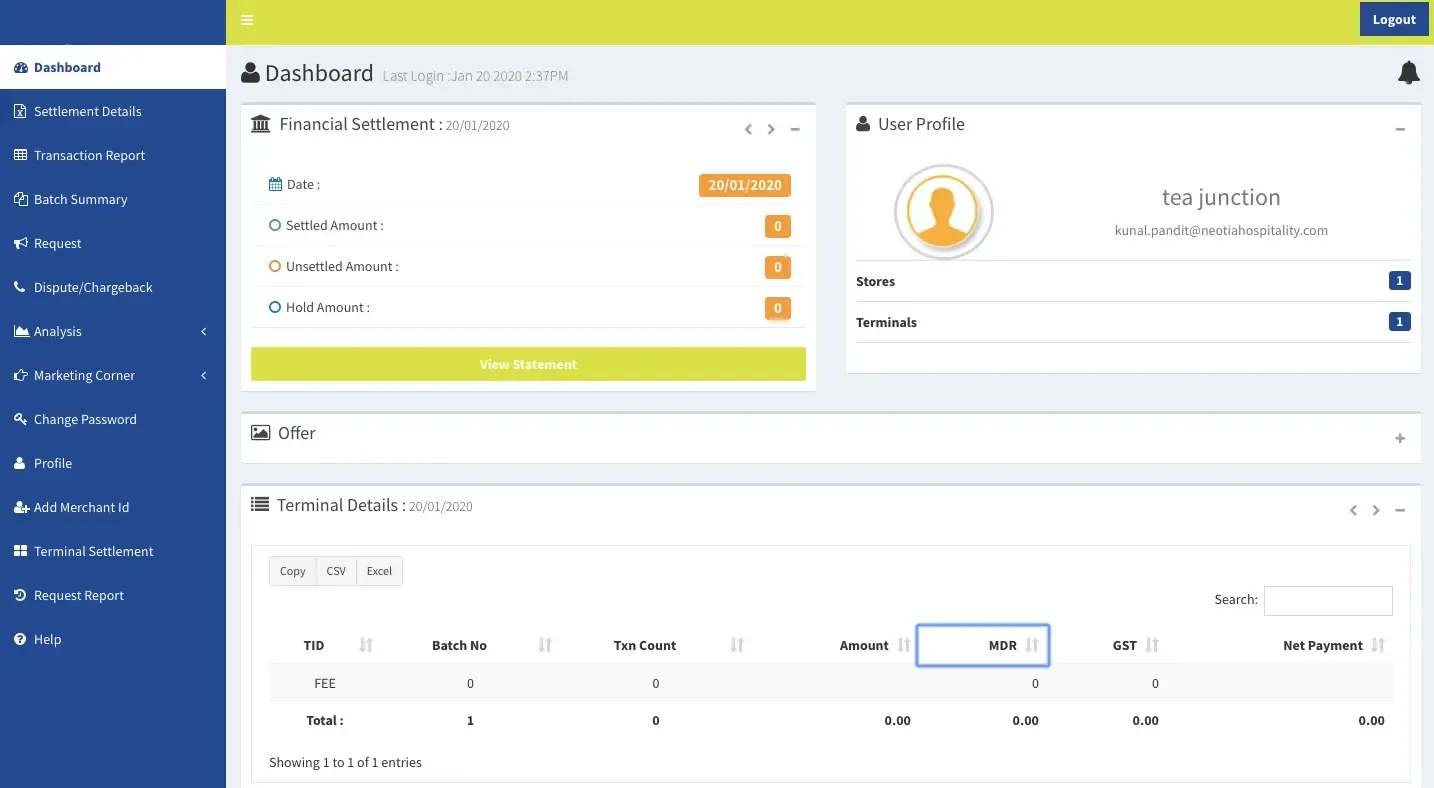Go to next Terminal Details date arrow
Viewport: 1434px width, 788px height.
[x=1376, y=511]
